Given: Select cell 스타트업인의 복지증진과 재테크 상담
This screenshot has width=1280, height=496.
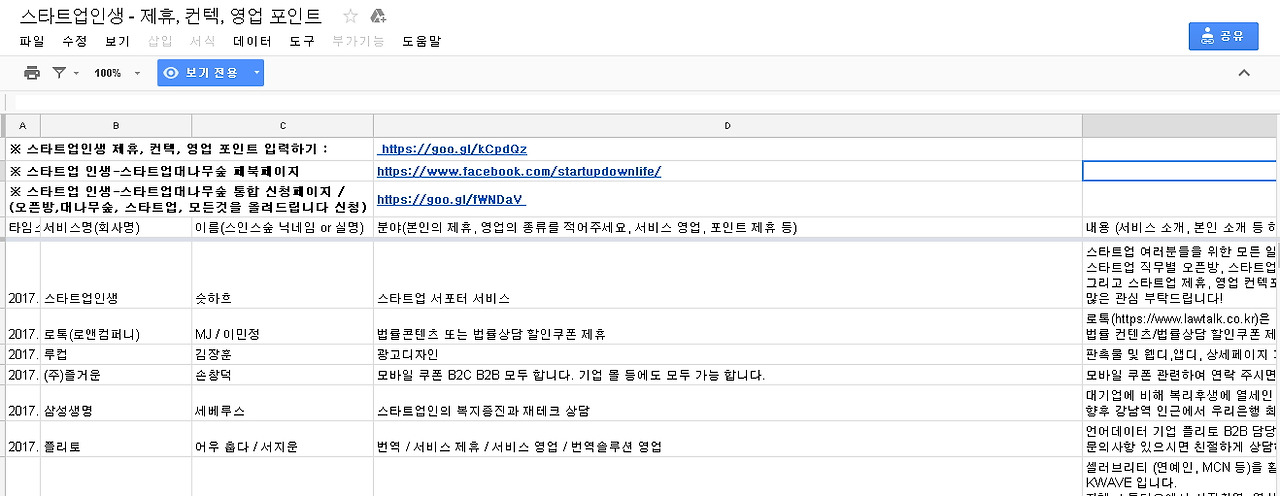Looking at the screenshot, I should [728, 403].
